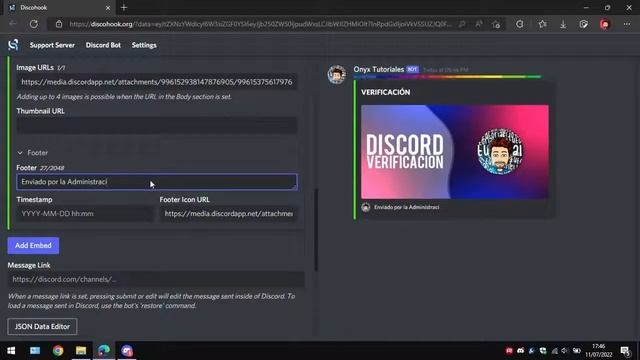Click the browser address bar URL

coord(260,24)
